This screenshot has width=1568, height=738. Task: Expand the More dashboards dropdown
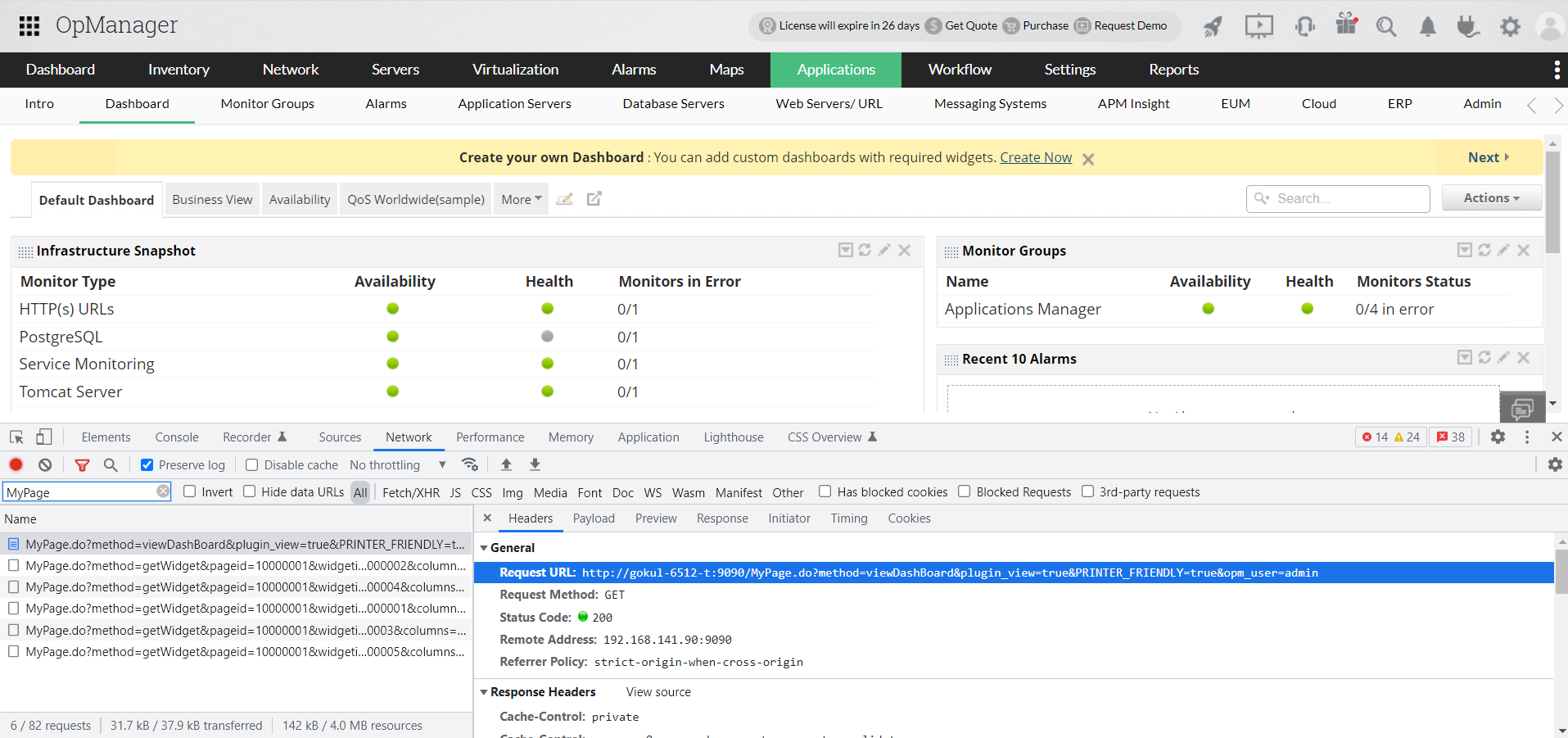pos(521,199)
